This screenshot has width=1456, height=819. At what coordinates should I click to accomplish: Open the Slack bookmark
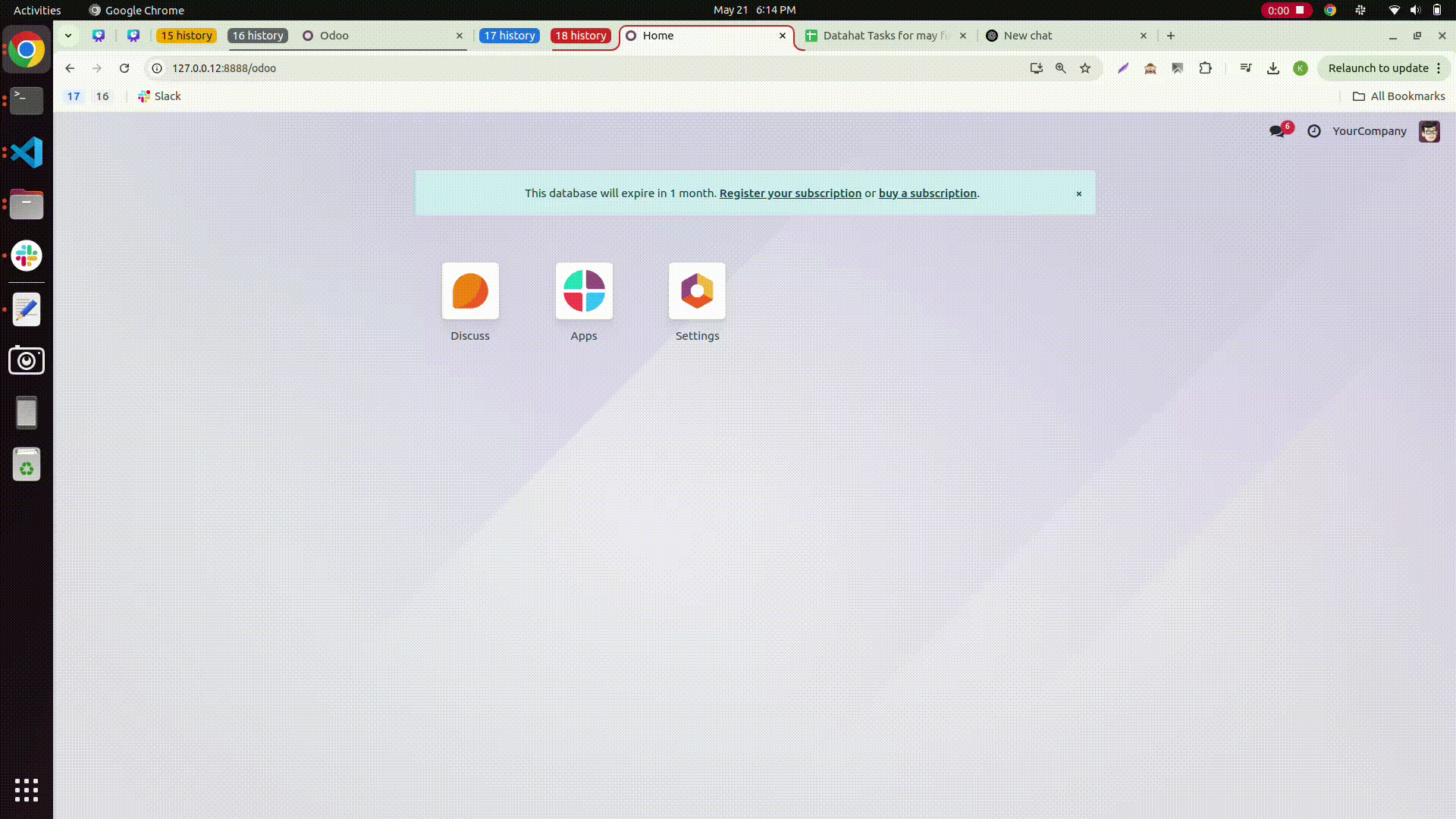tap(159, 96)
